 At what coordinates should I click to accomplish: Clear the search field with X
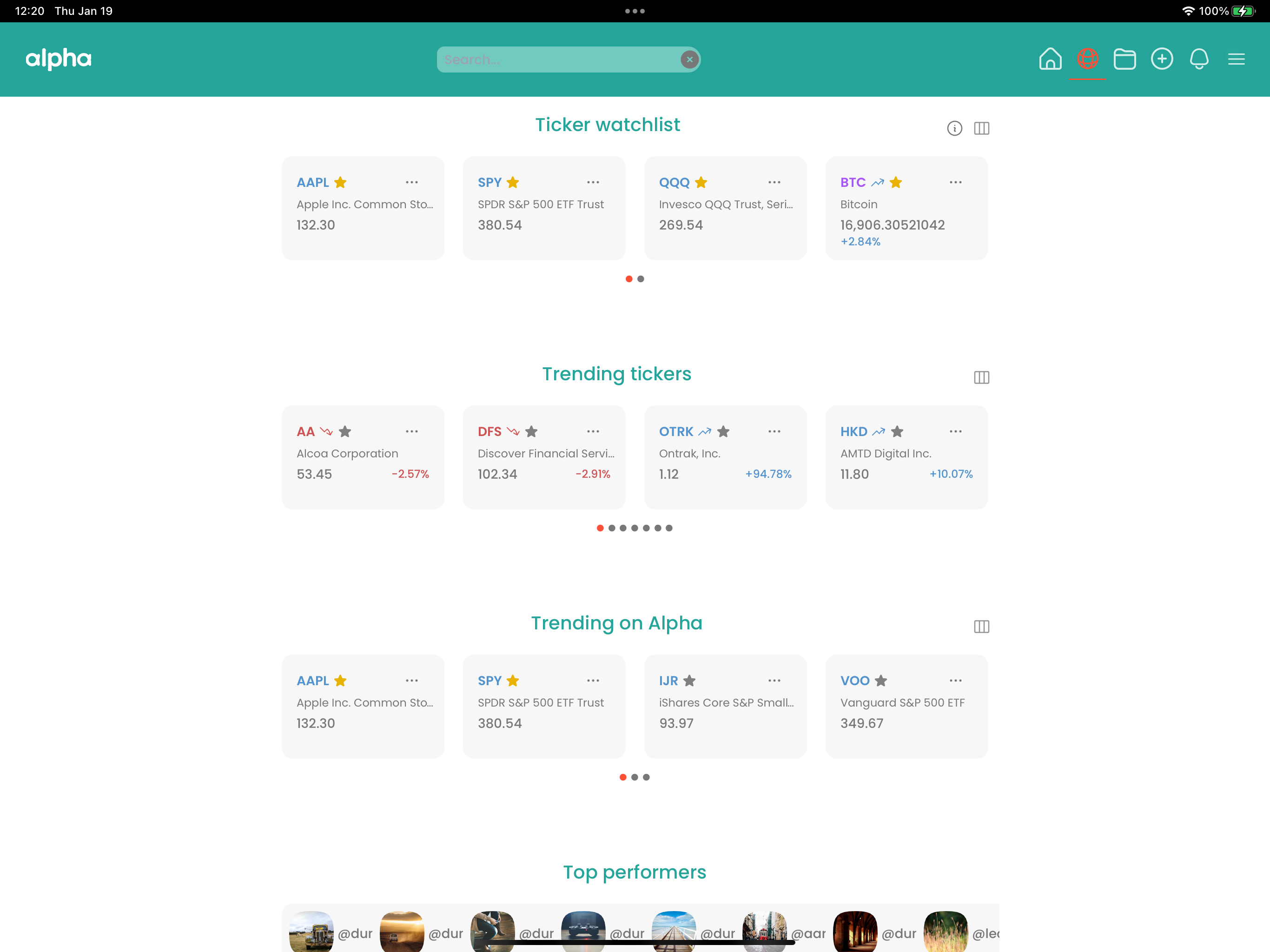pyautogui.click(x=689, y=59)
